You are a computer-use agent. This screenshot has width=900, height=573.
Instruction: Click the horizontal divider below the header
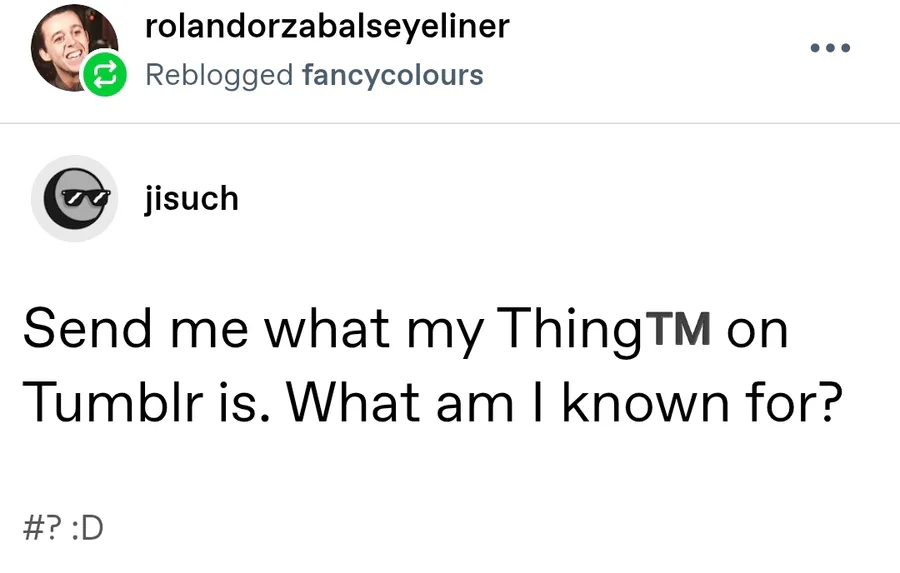[450, 124]
